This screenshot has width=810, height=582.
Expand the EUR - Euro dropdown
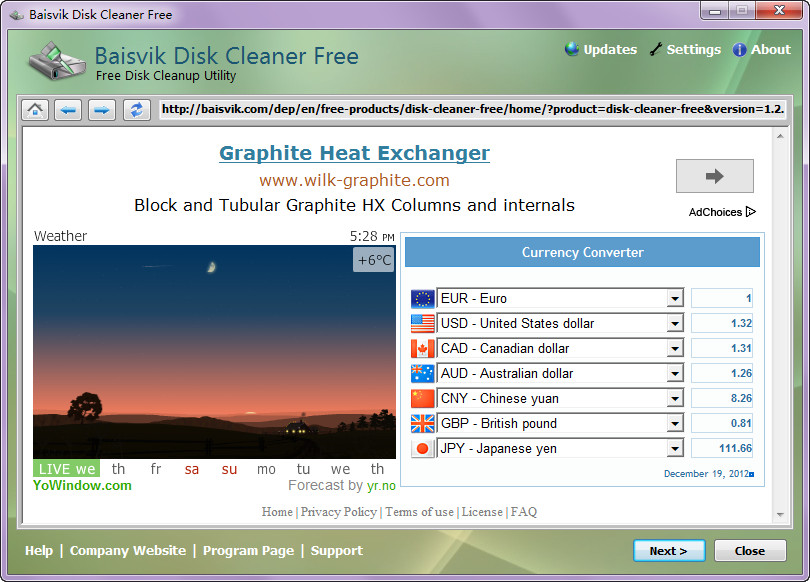pyautogui.click(x=675, y=298)
